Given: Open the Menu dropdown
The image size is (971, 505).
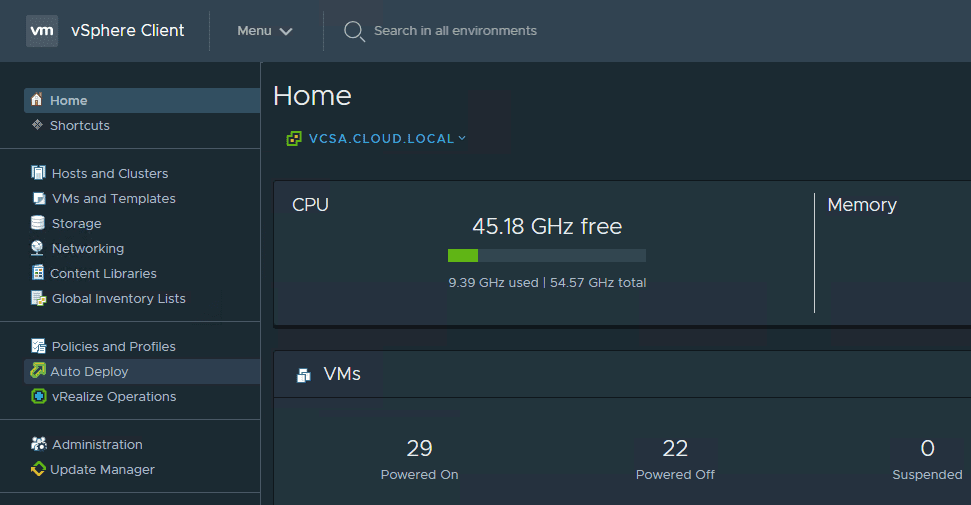Looking at the screenshot, I should [x=265, y=31].
